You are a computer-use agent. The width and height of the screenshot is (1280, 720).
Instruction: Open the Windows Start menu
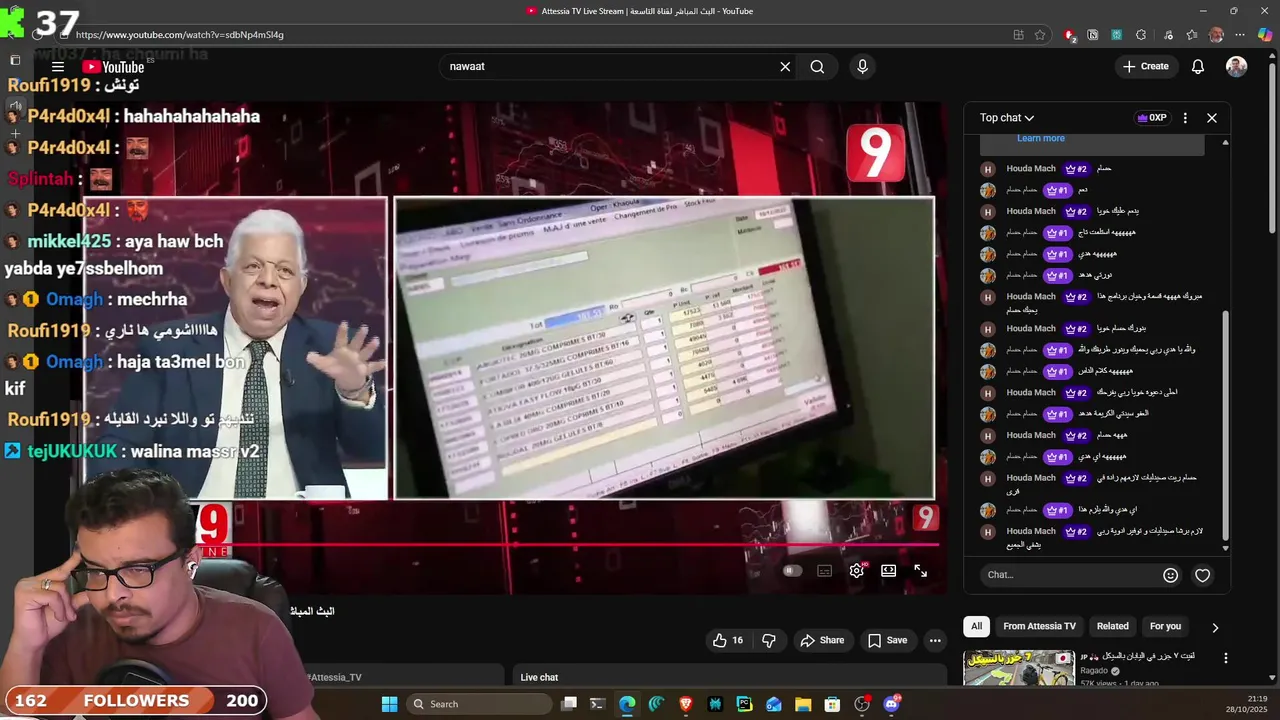pos(389,704)
